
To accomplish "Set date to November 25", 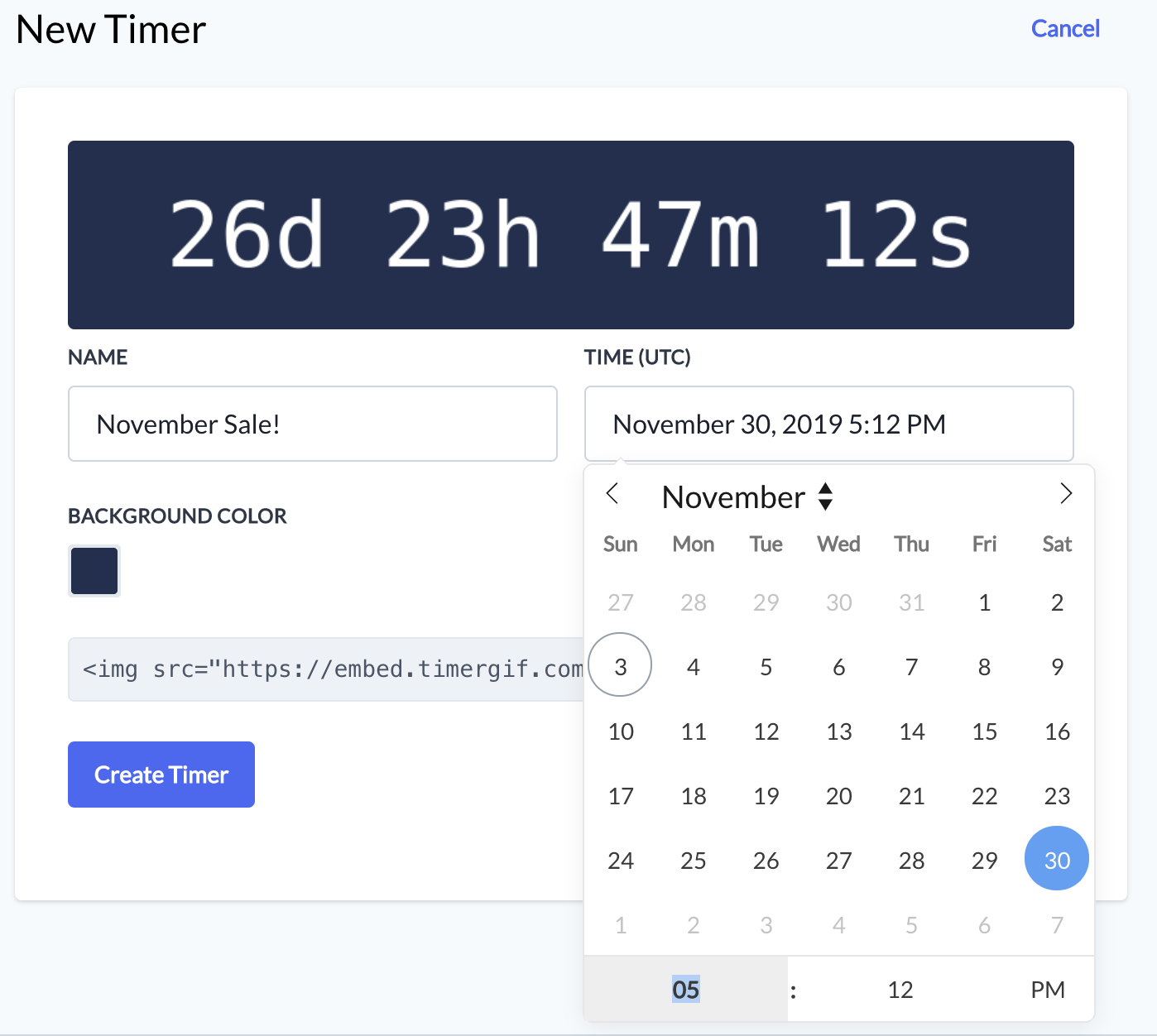I will [x=694, y=860].
